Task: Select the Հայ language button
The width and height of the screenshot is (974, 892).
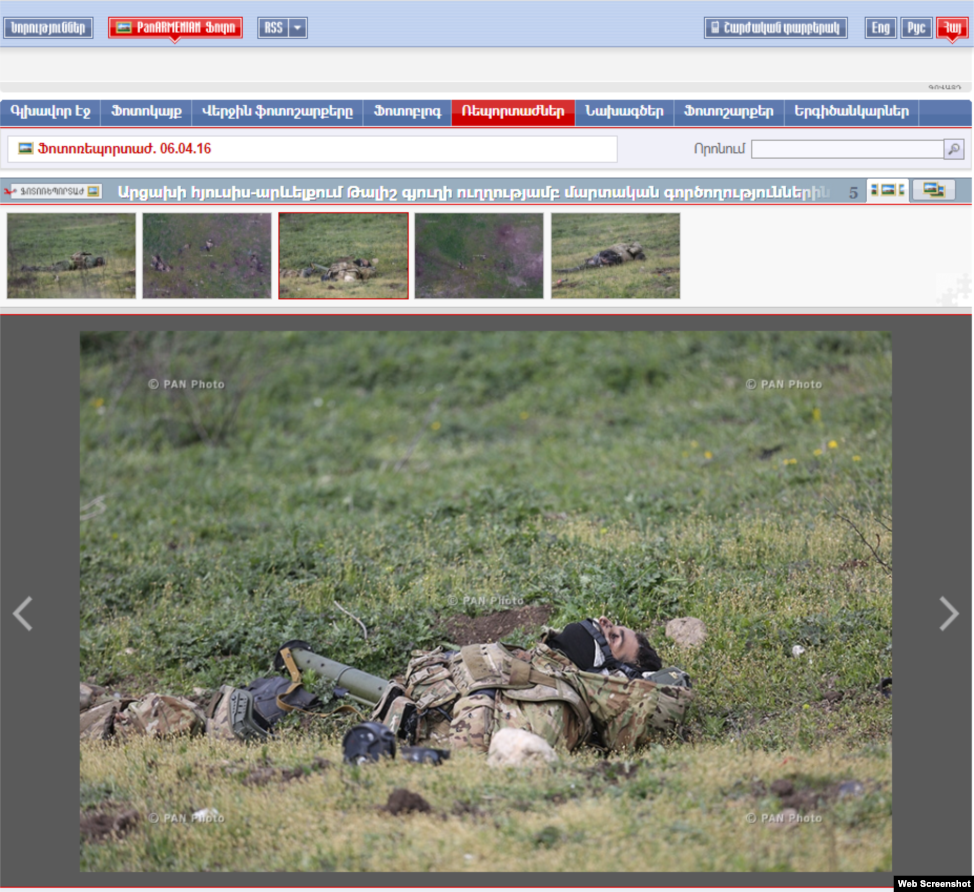Action: tap(951, 28)
